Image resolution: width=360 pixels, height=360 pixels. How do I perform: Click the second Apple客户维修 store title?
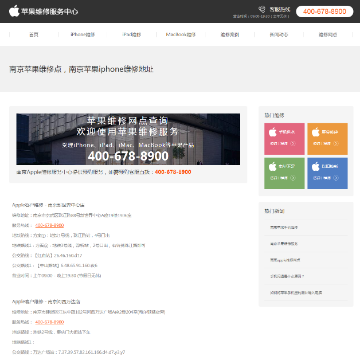tap(46, 302)
